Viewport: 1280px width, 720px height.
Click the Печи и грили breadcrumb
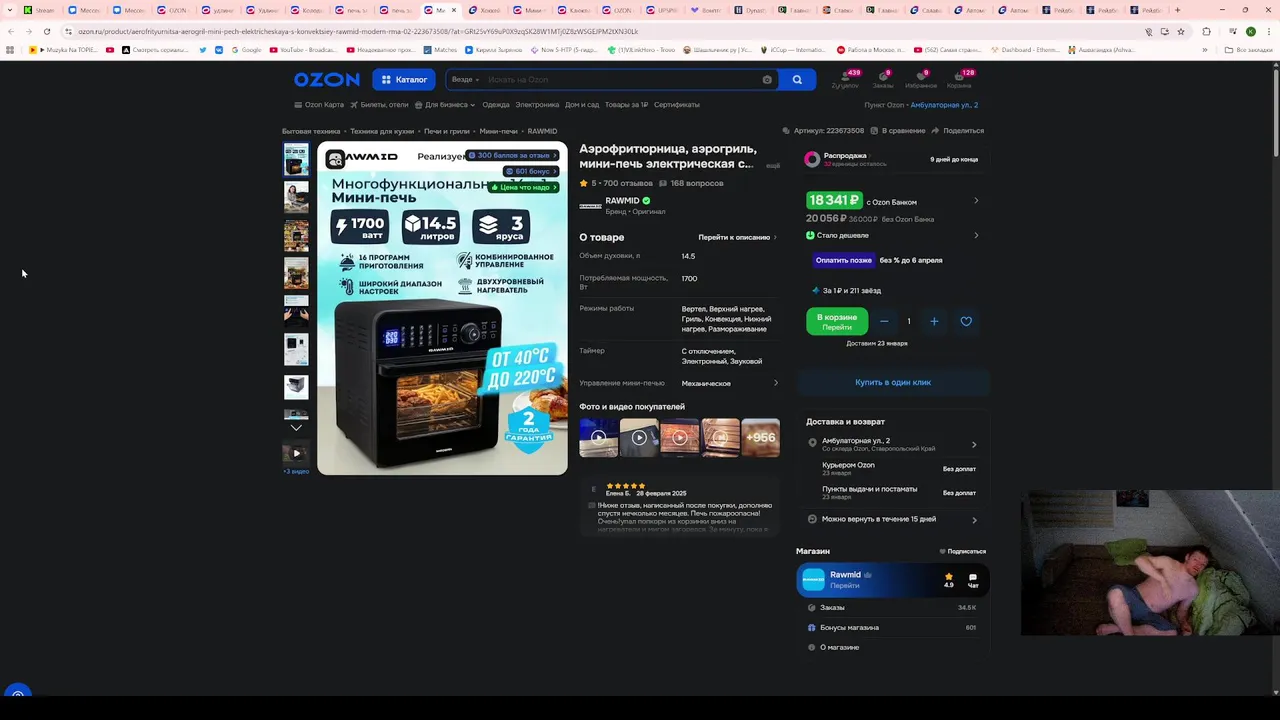447,131
